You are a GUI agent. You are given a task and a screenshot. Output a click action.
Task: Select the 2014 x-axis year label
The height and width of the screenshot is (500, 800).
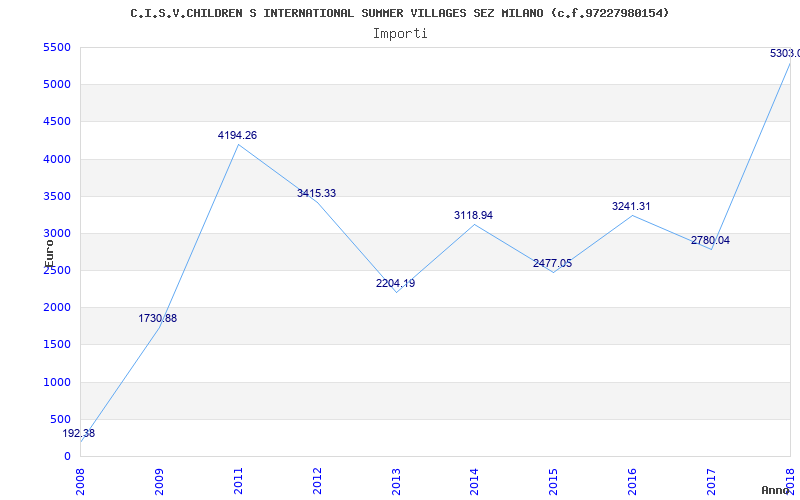click(474, 482)
